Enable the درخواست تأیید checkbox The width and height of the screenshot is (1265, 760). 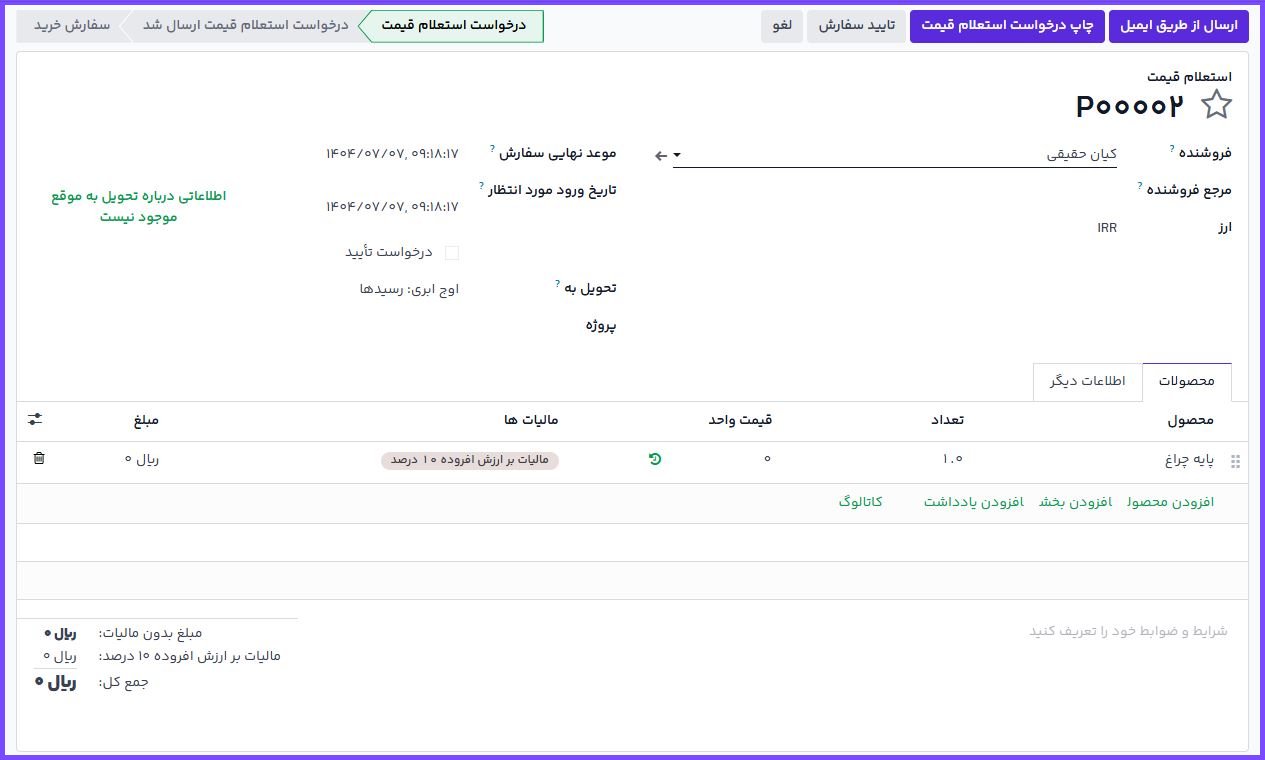click(452, 253)
